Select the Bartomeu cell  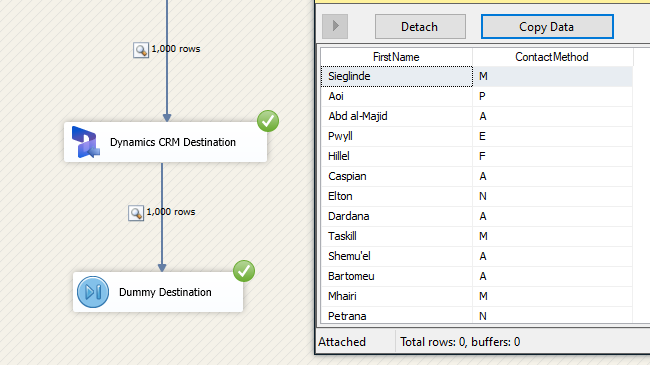(x=397, y=276)
